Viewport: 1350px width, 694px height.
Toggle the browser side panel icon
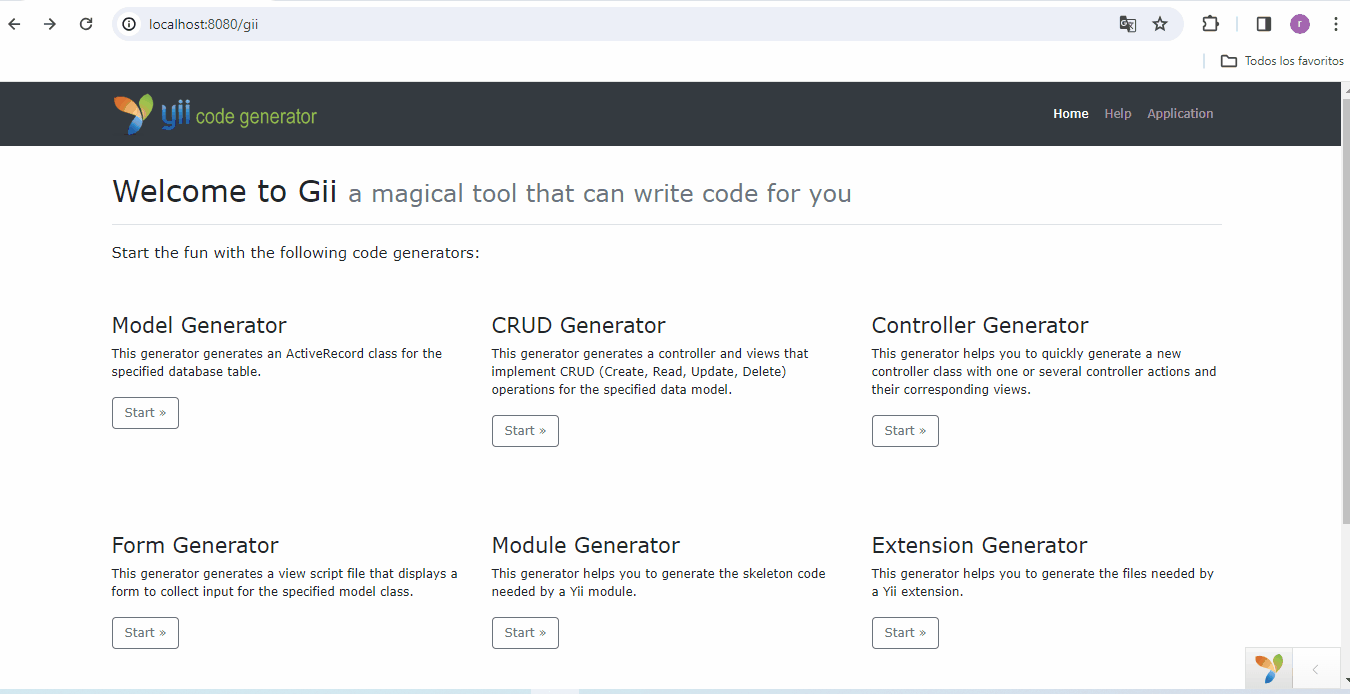coord(1264,24)
